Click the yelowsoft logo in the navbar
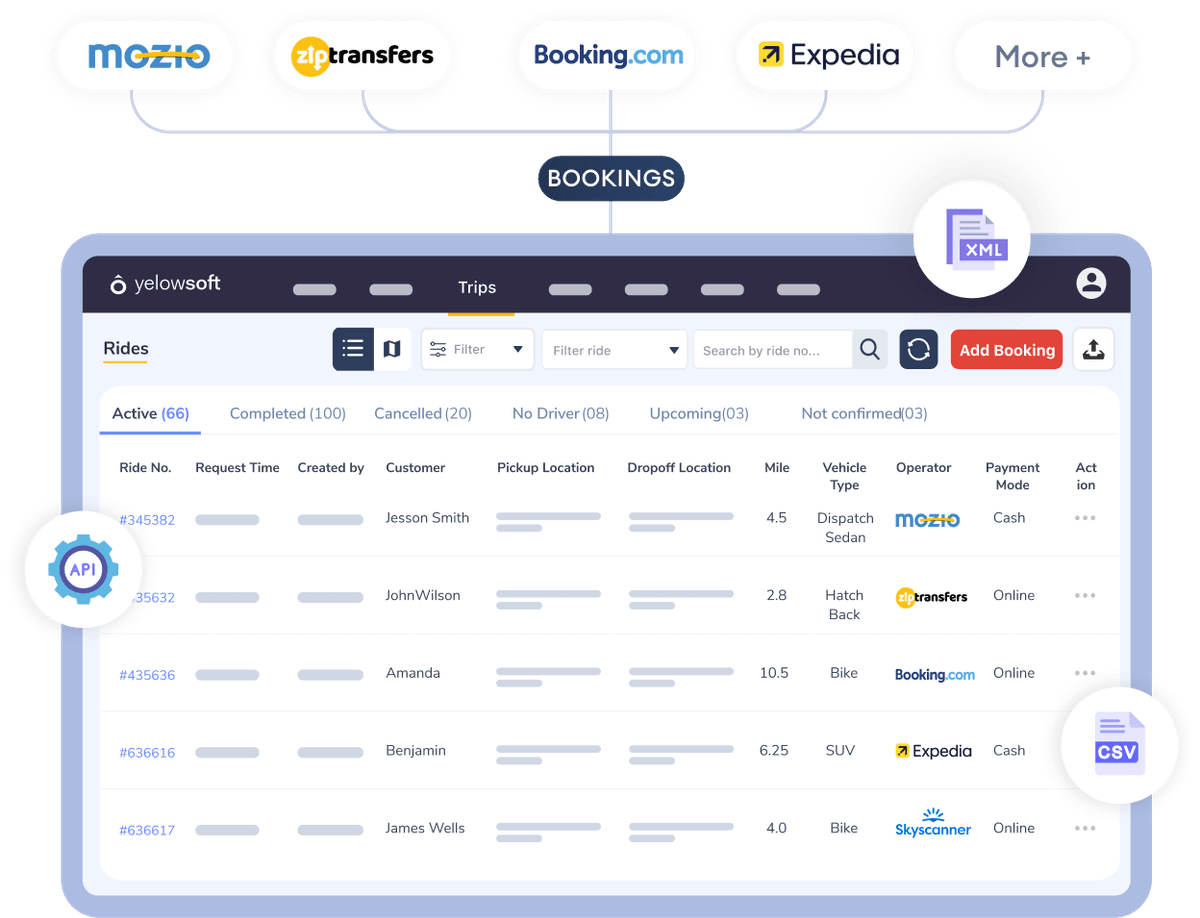This screenshot has width=1200, height=918. click(163, 283)
